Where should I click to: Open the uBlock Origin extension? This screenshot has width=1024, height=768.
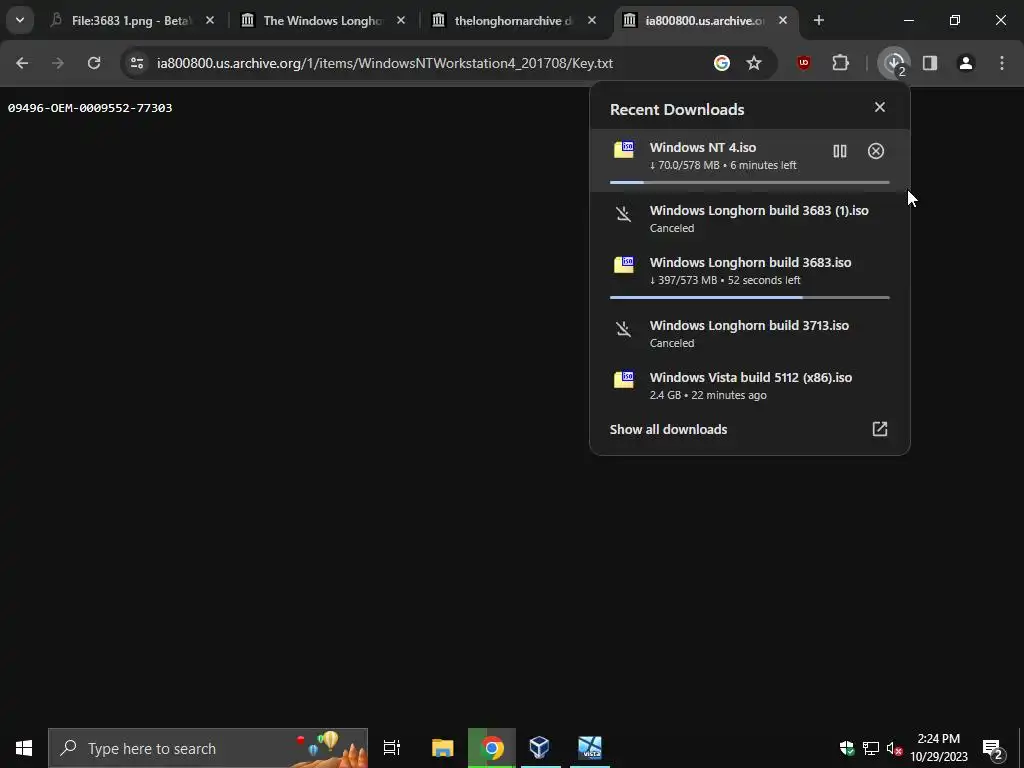(x=804, y=63)
